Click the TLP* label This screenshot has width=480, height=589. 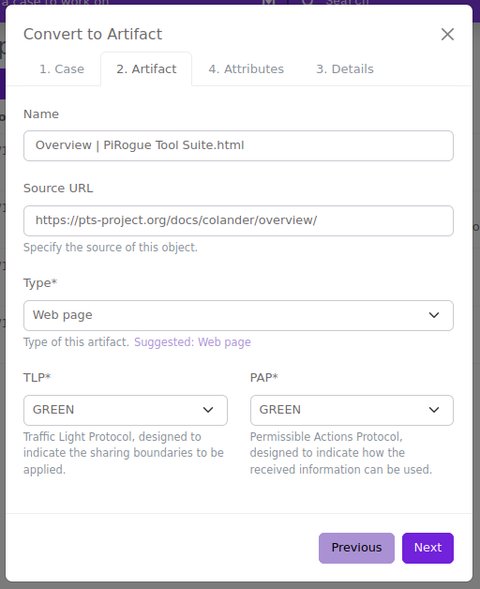point(37,377)
